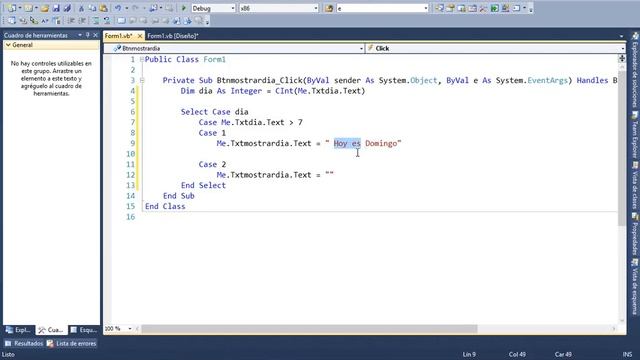
Task: Open the find combo box containing 'e'
Action: pyautogui.click(x=426, y=8)
